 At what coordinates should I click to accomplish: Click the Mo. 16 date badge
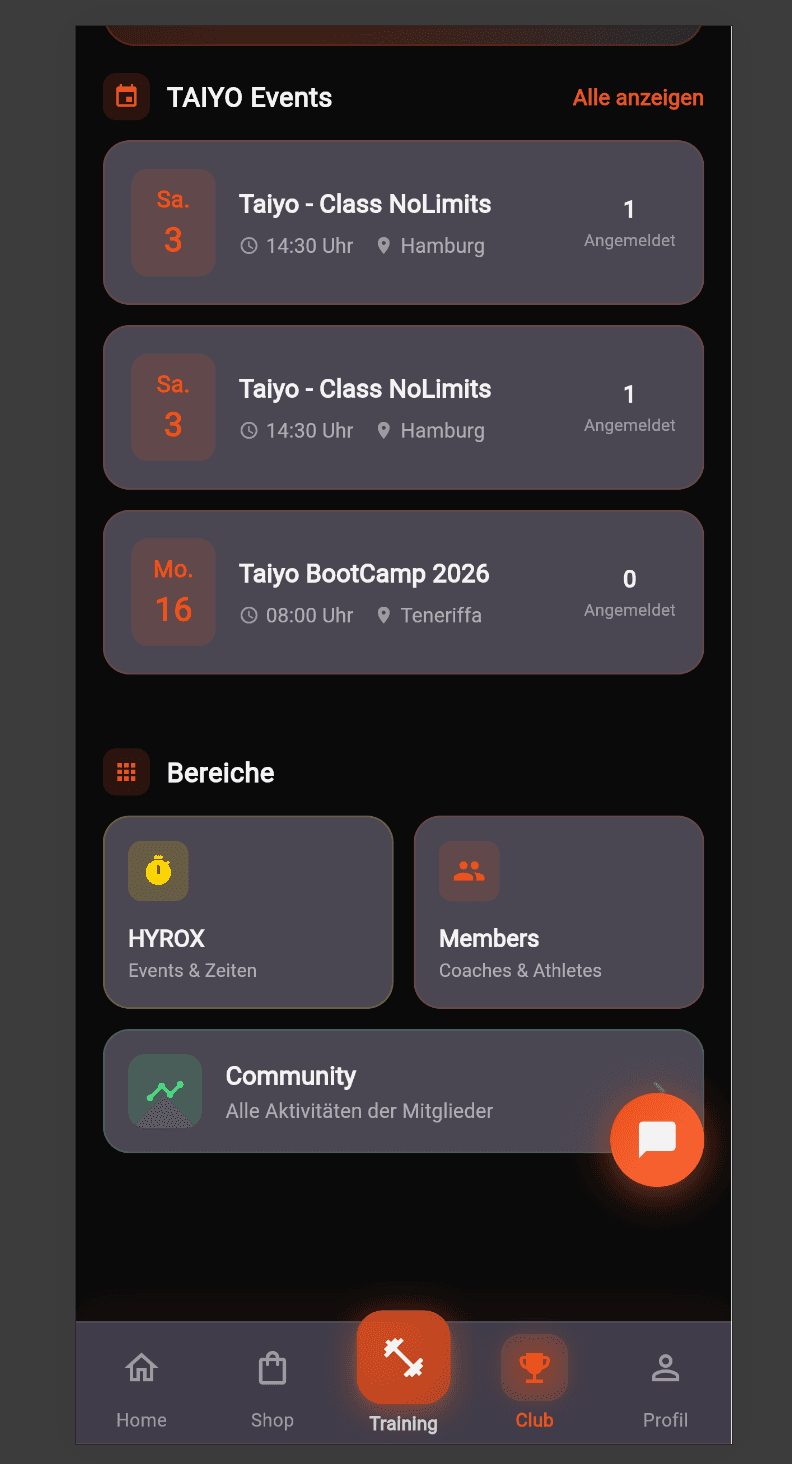173,592
